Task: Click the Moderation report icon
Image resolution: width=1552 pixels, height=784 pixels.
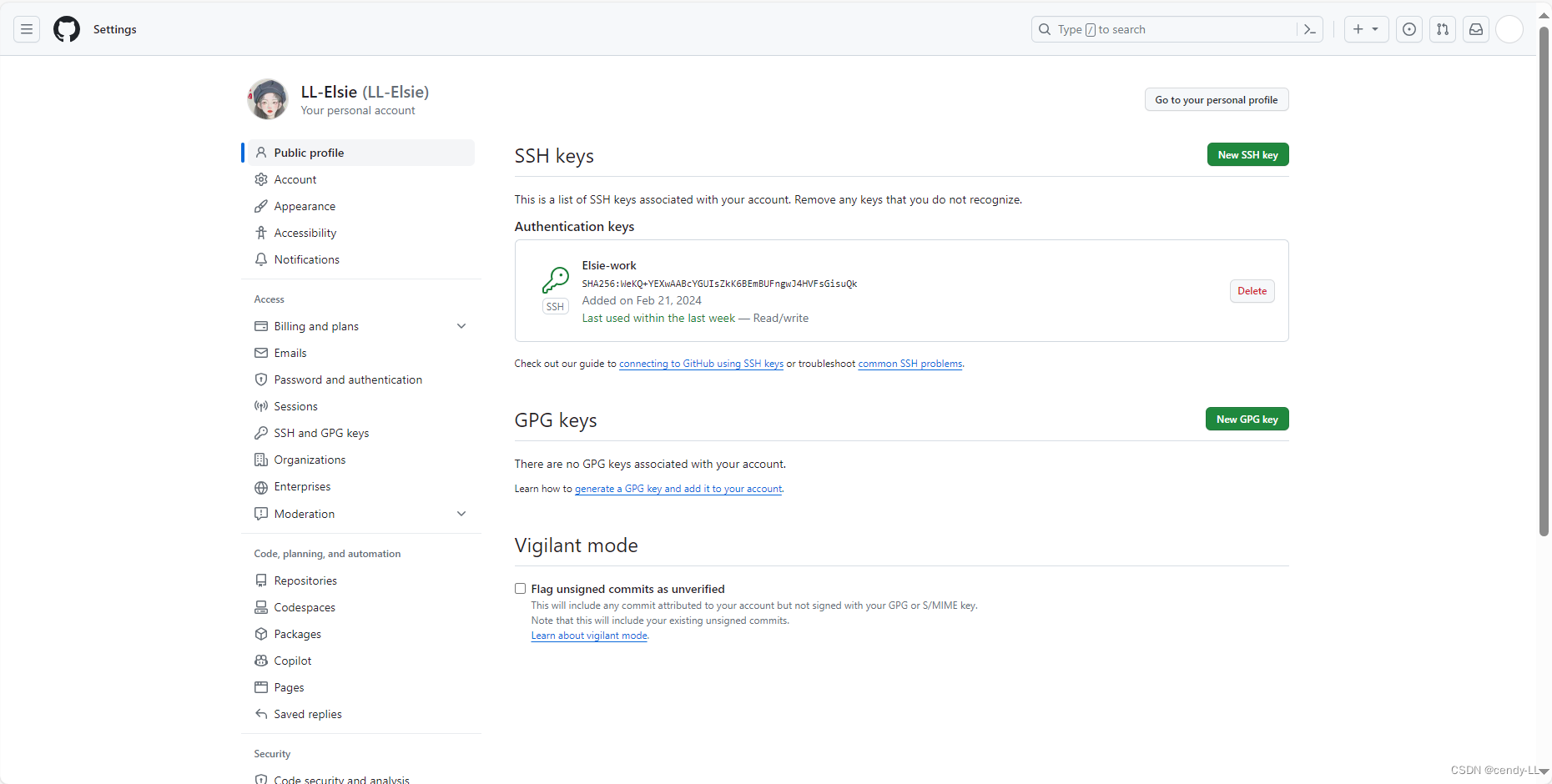Action: point(261,514)
